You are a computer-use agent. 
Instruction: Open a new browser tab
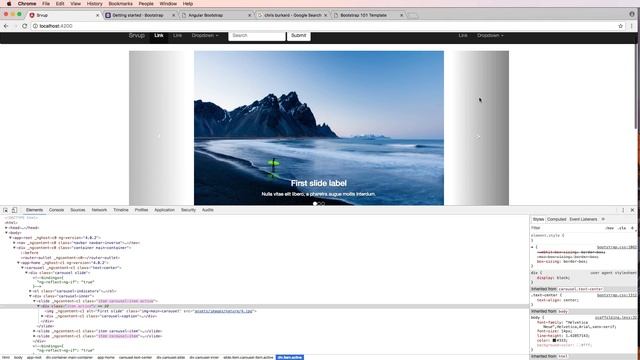point(413,16)
